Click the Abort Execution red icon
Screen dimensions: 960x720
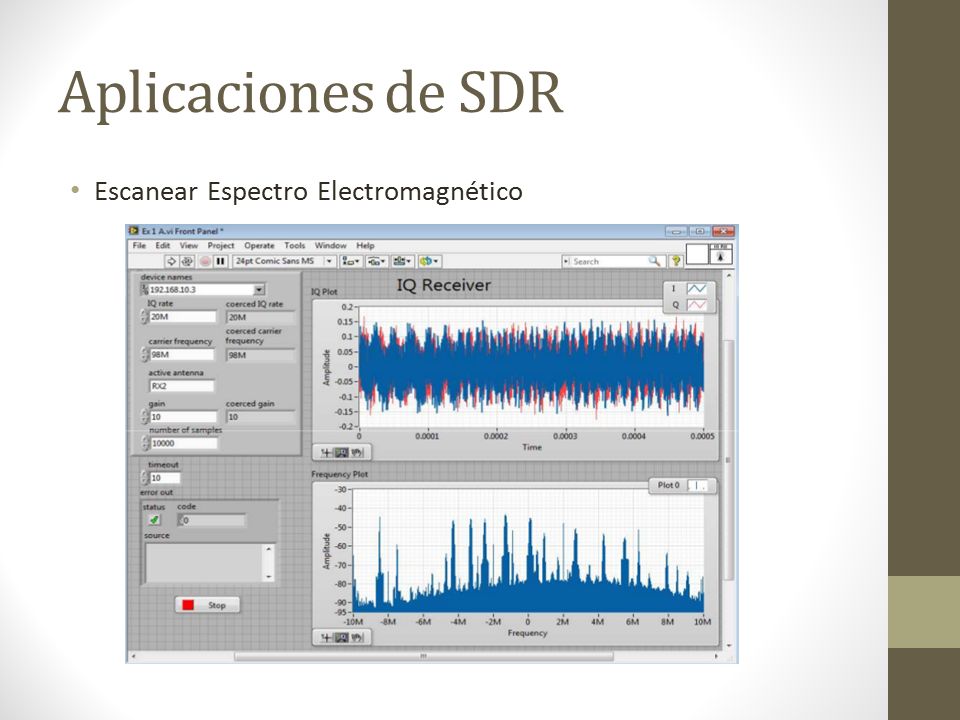[205, 261]
